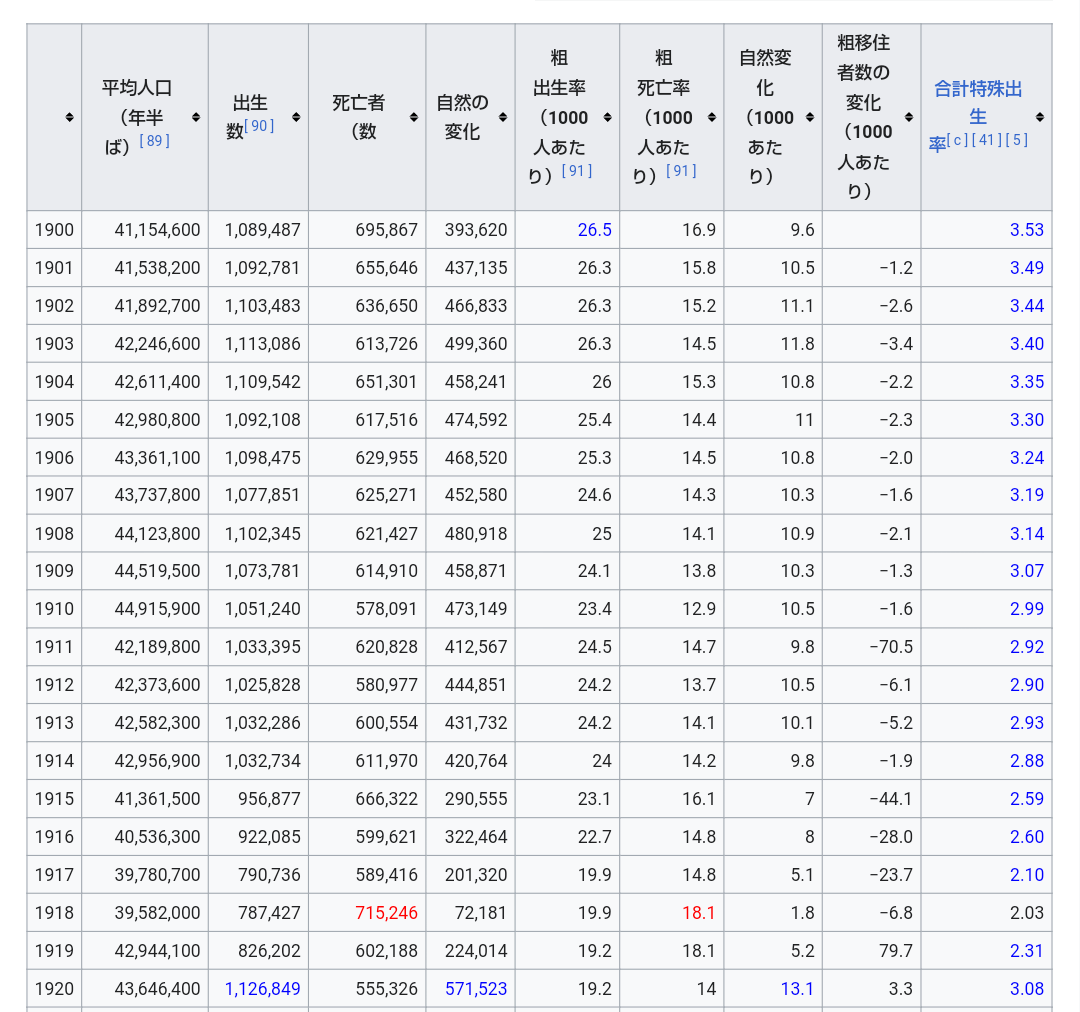Open reference [91] in 粗出生率 header
Viewport: 1080px width, 1012px height.
[x=577, y=170]
